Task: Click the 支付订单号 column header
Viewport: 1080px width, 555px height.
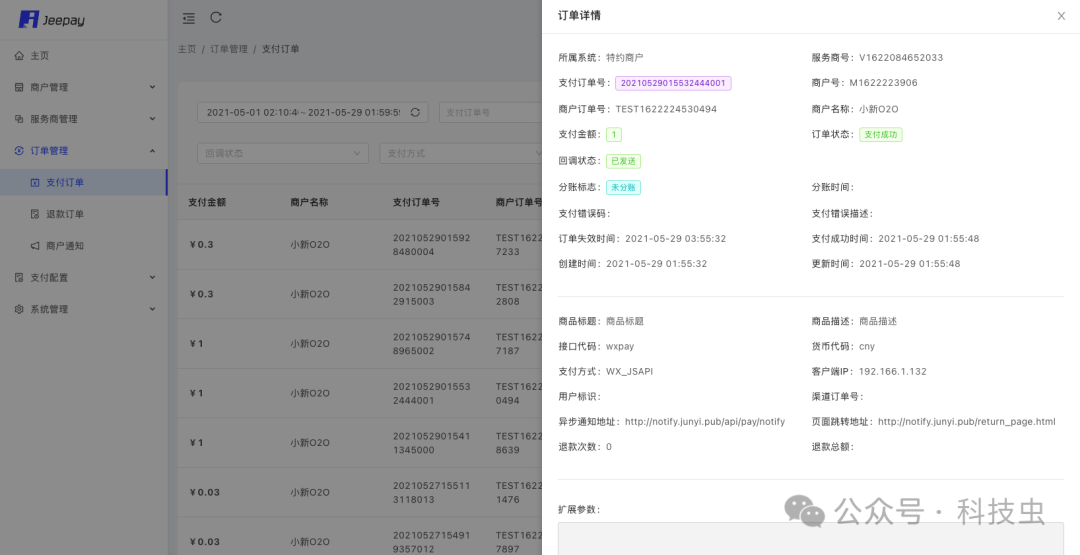Action: tap(416, 202)
